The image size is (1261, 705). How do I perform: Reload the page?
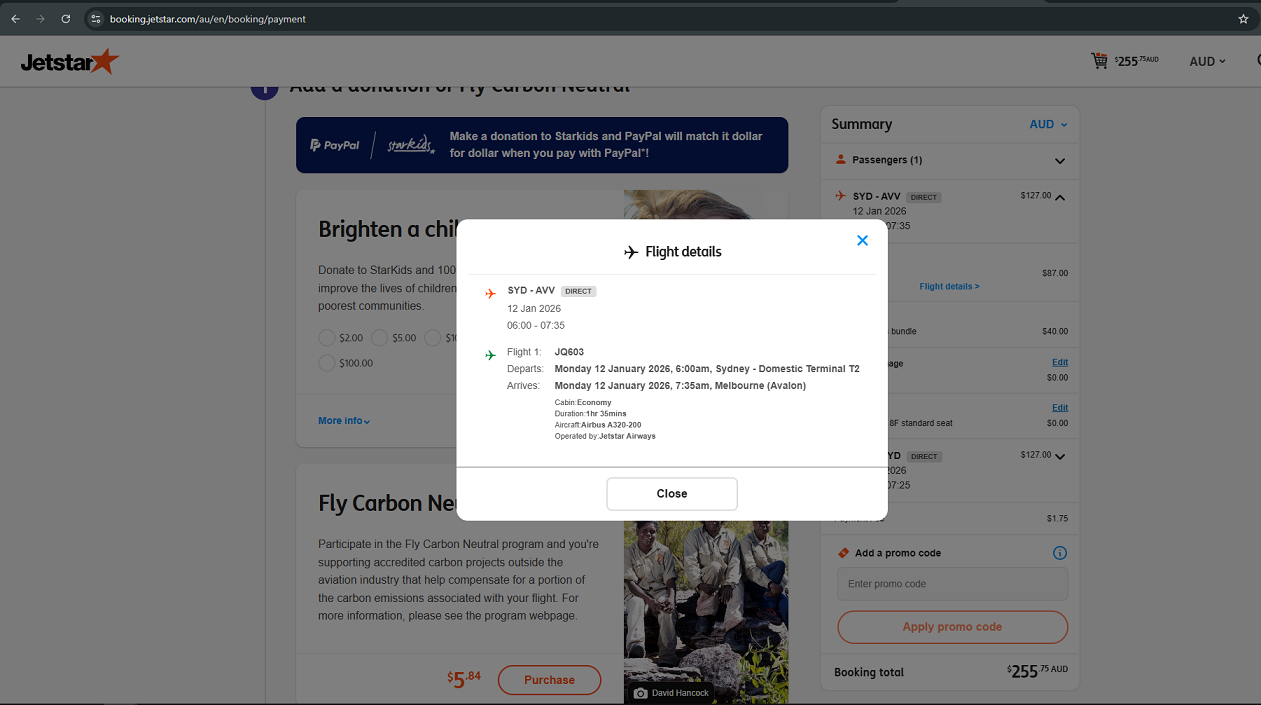(66, 19)
